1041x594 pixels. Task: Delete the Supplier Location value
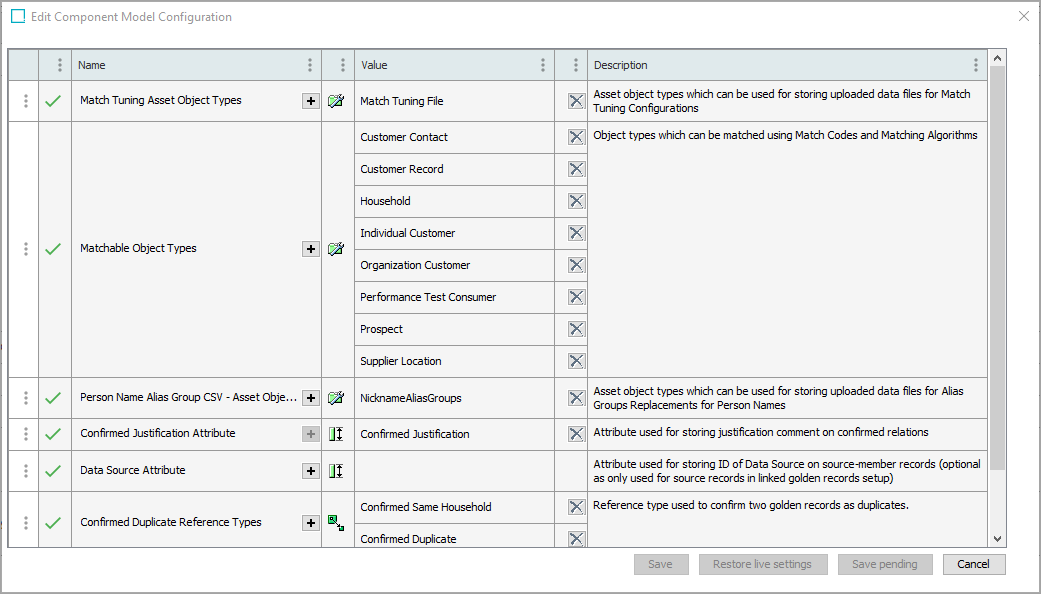pos(576,361)
